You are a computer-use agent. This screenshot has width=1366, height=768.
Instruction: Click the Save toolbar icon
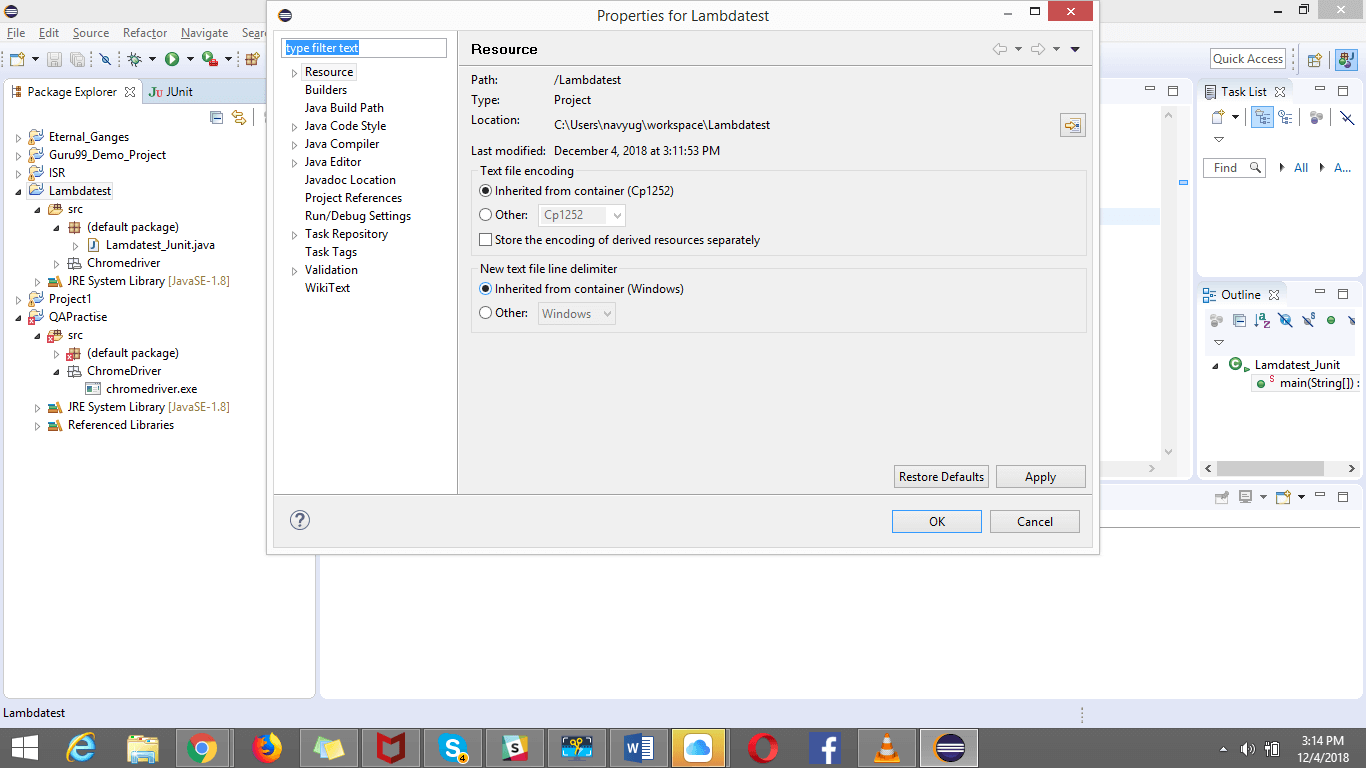click(x=54, y=59)
